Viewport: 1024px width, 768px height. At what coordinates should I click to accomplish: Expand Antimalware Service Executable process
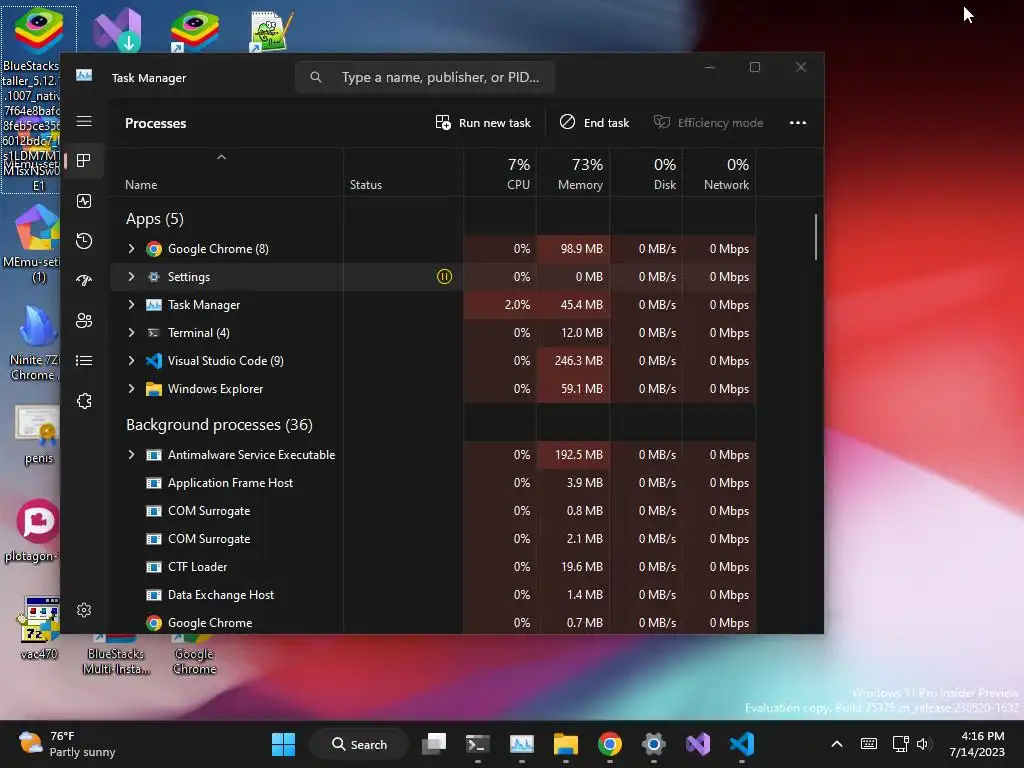point(131,455)
